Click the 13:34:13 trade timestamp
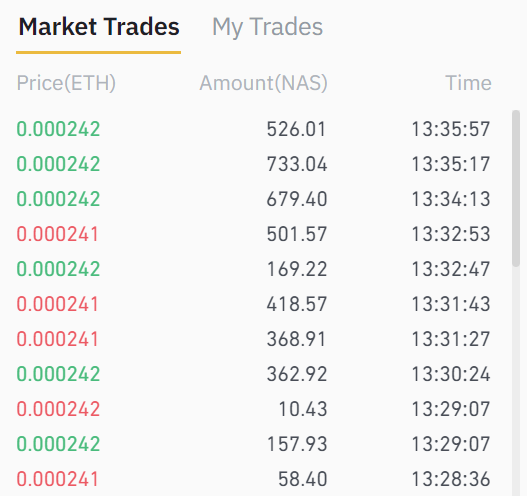 [451, 199]
